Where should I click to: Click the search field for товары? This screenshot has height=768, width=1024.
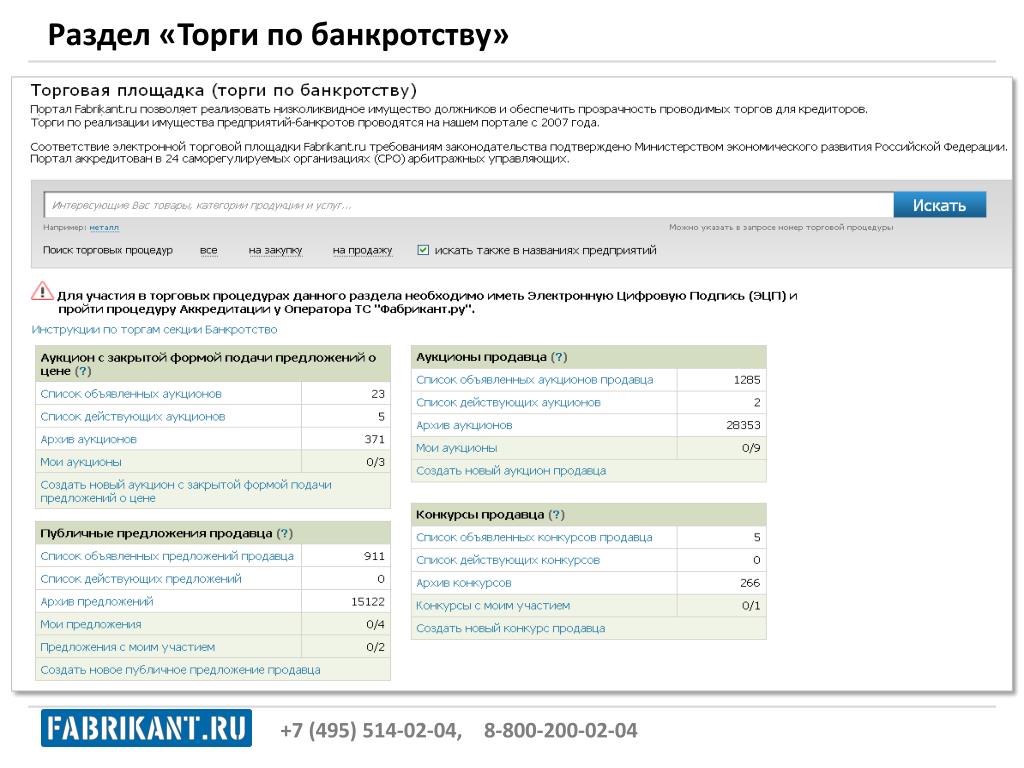click(x=468, y=205)
